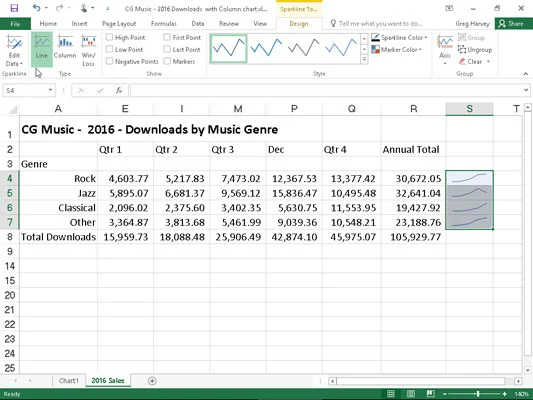Screen dimensions: 533x400
Task: Select the Column sparkline type
Action: (x=65, y=49)
